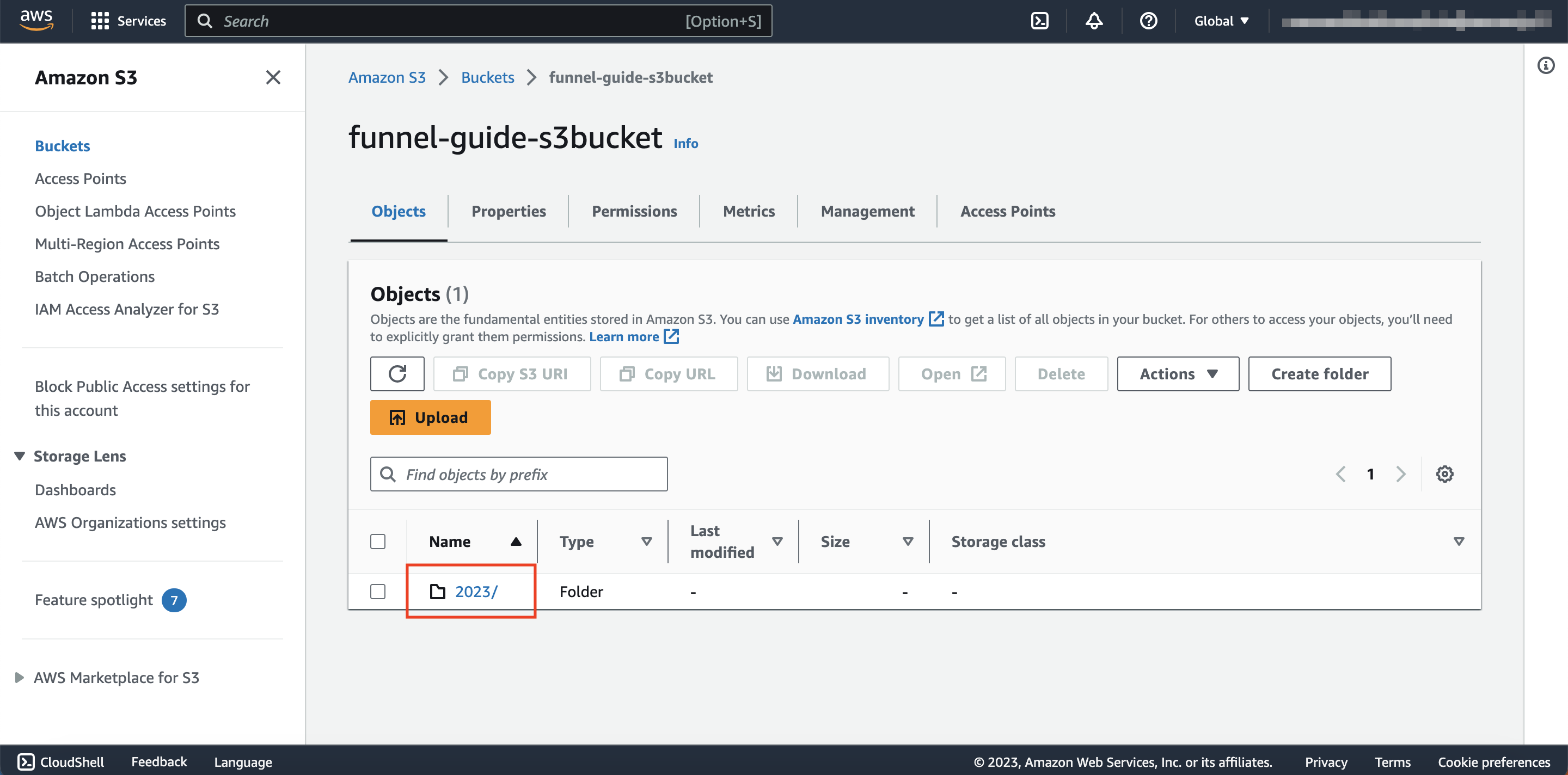Select the checkbox next to 2023 folder
This screenshot has height=775, width=1568.
pyautogui.click(x=378, y=591)
